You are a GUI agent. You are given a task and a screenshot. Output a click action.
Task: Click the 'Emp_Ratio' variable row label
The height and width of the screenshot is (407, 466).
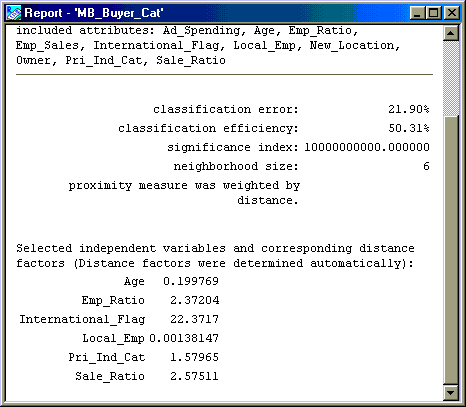click(113, 300)
